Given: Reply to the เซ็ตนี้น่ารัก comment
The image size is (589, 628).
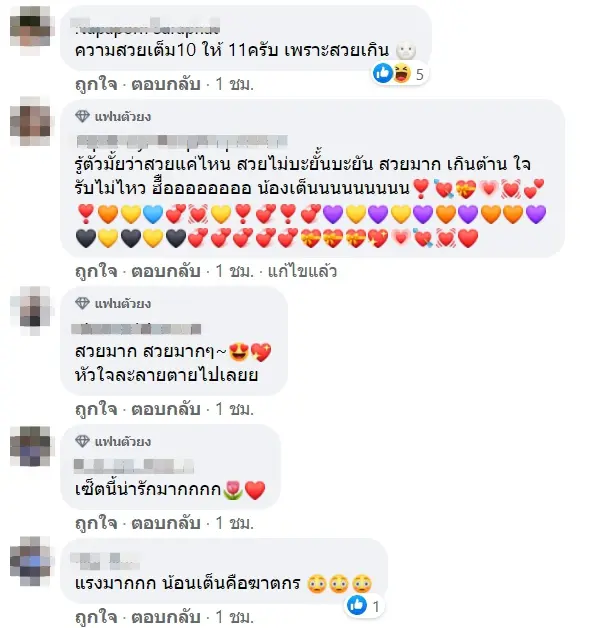Looking at the screenshot, I should (166, 523).
